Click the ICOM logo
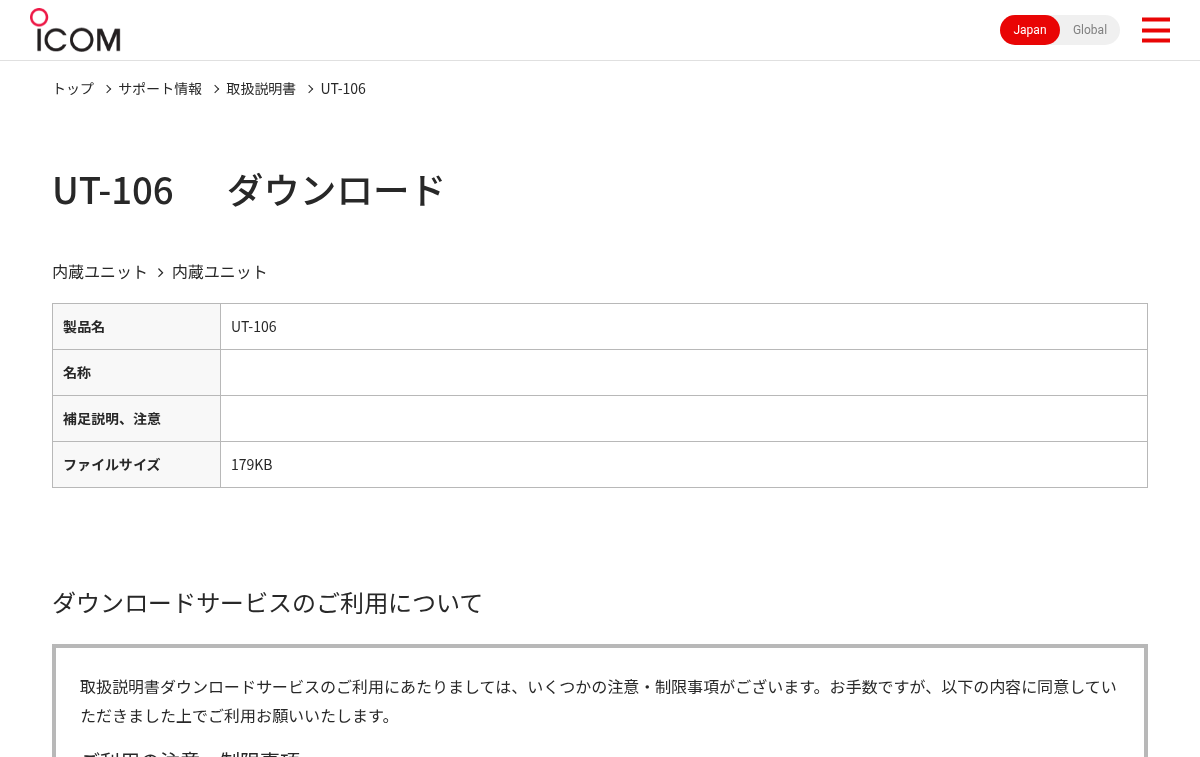Screen dimensions: 1200x757 (75, 30)
